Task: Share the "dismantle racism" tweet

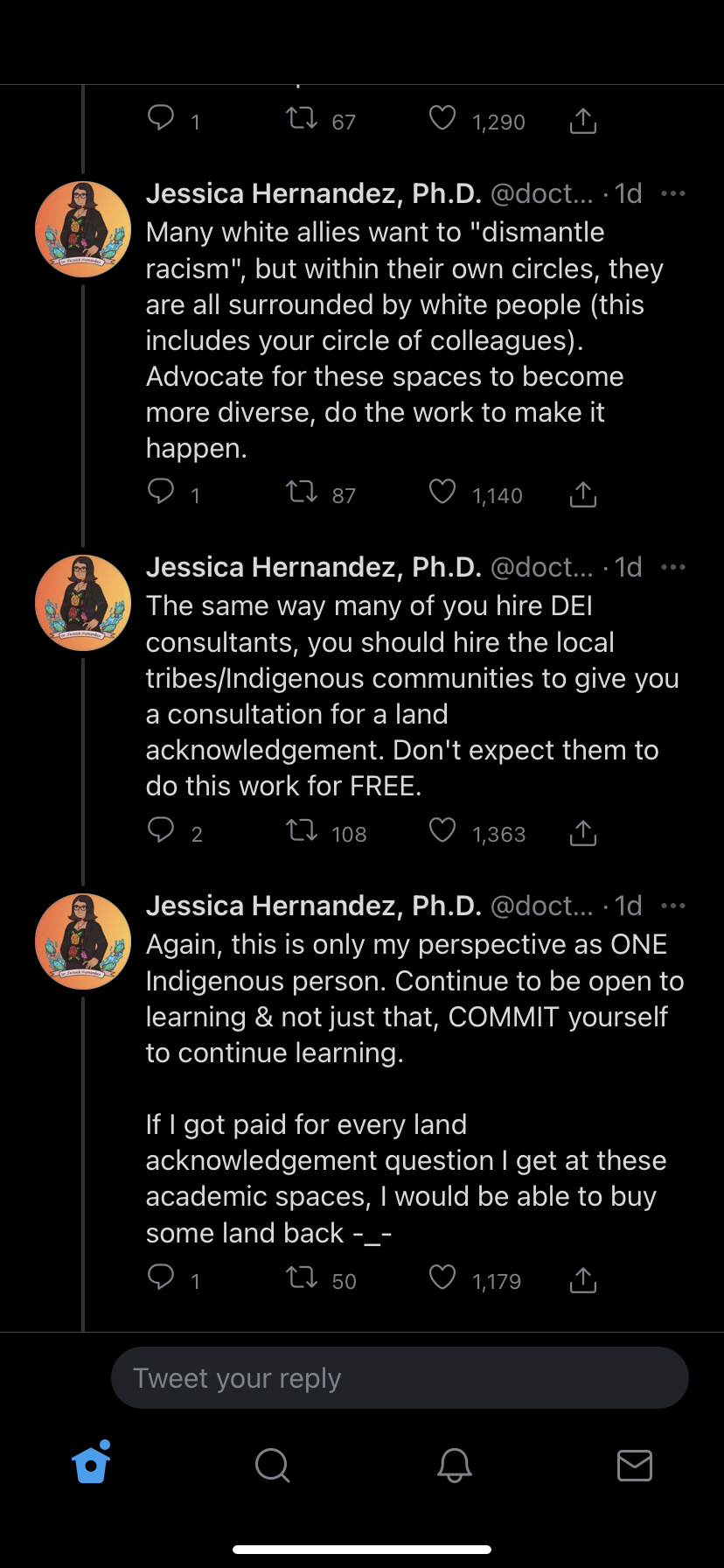Action: pos(583,494)
